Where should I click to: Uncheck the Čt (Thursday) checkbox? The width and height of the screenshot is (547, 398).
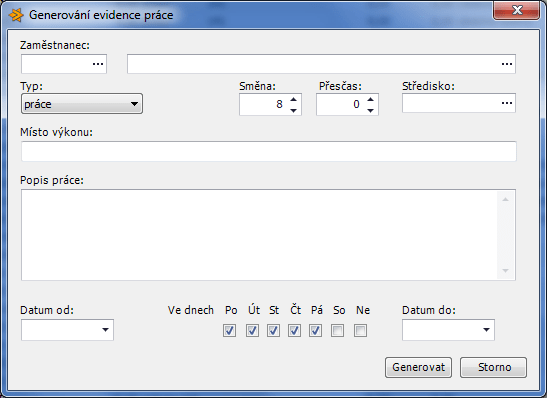pyautogui.click(x=294, y=330)
